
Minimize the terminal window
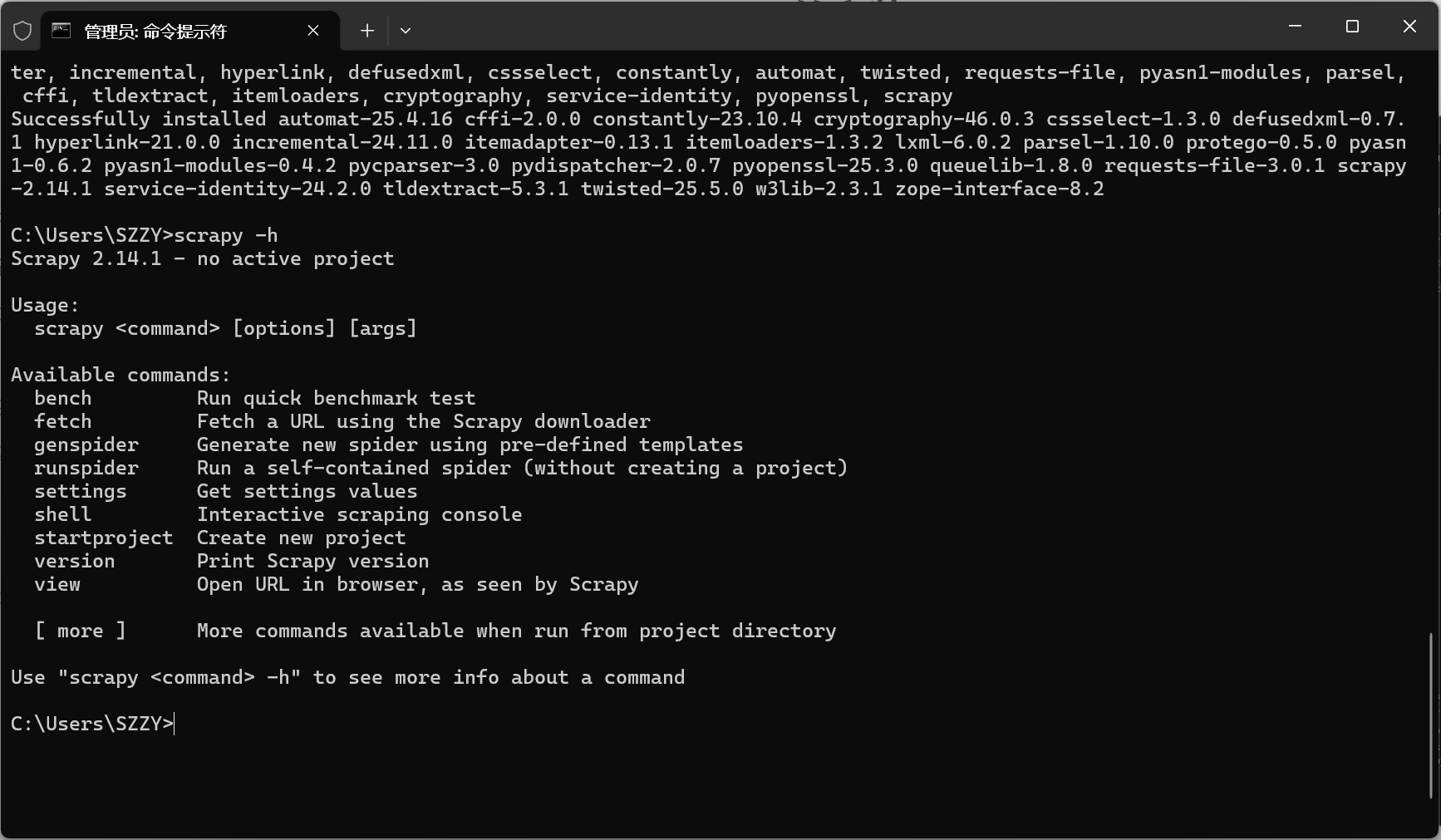click(x=1295, y=27)
